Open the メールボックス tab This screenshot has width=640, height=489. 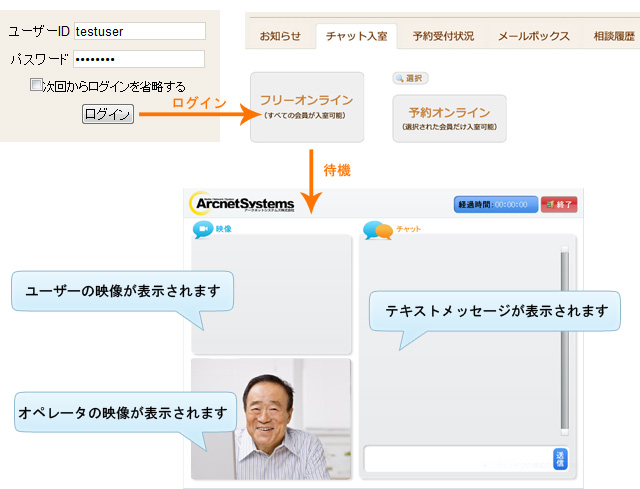click(534, 36)
